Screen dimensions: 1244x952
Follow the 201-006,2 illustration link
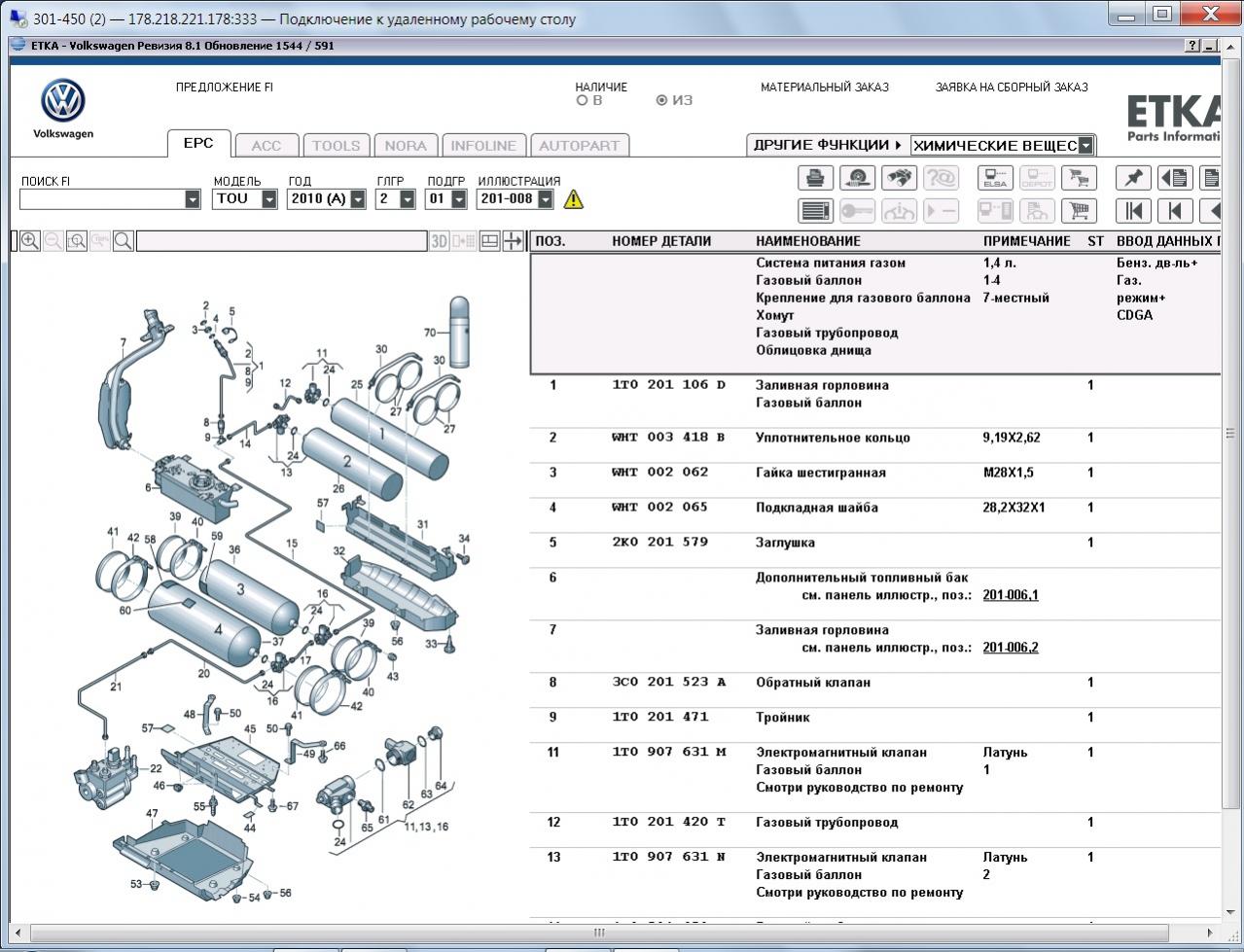[x=1011, y=648]
